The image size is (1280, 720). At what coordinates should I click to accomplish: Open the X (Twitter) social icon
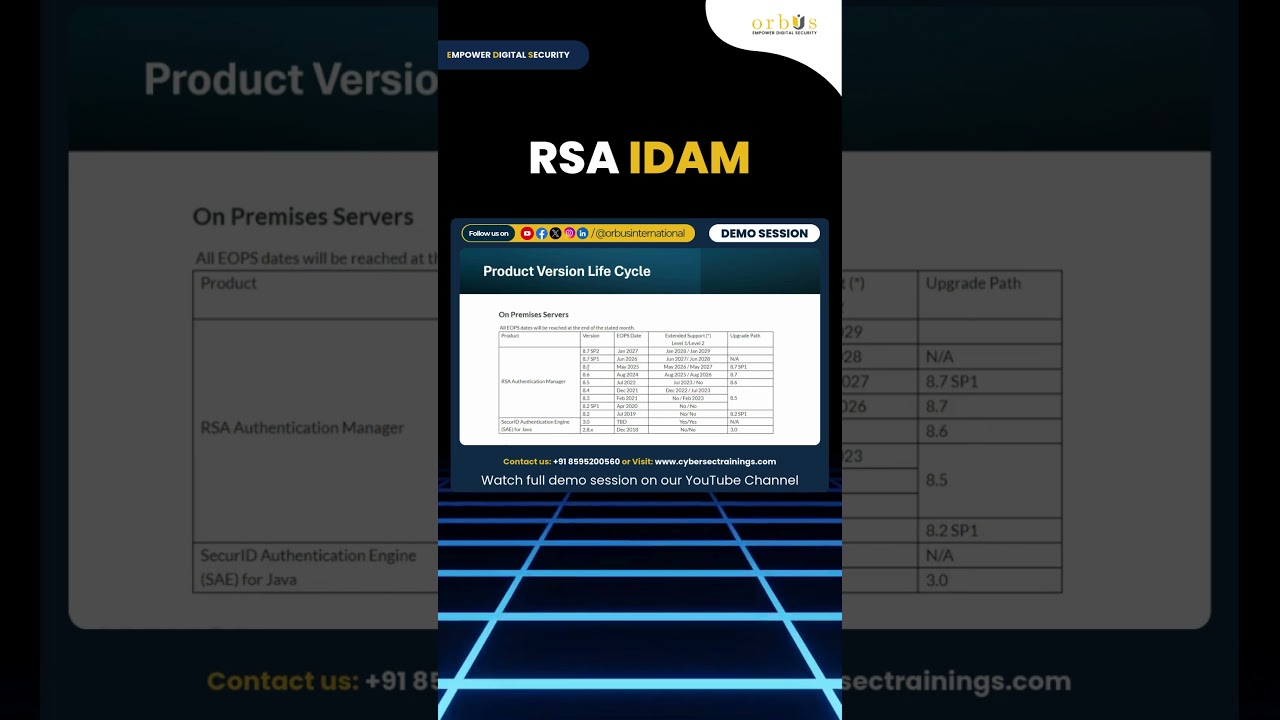556,233
